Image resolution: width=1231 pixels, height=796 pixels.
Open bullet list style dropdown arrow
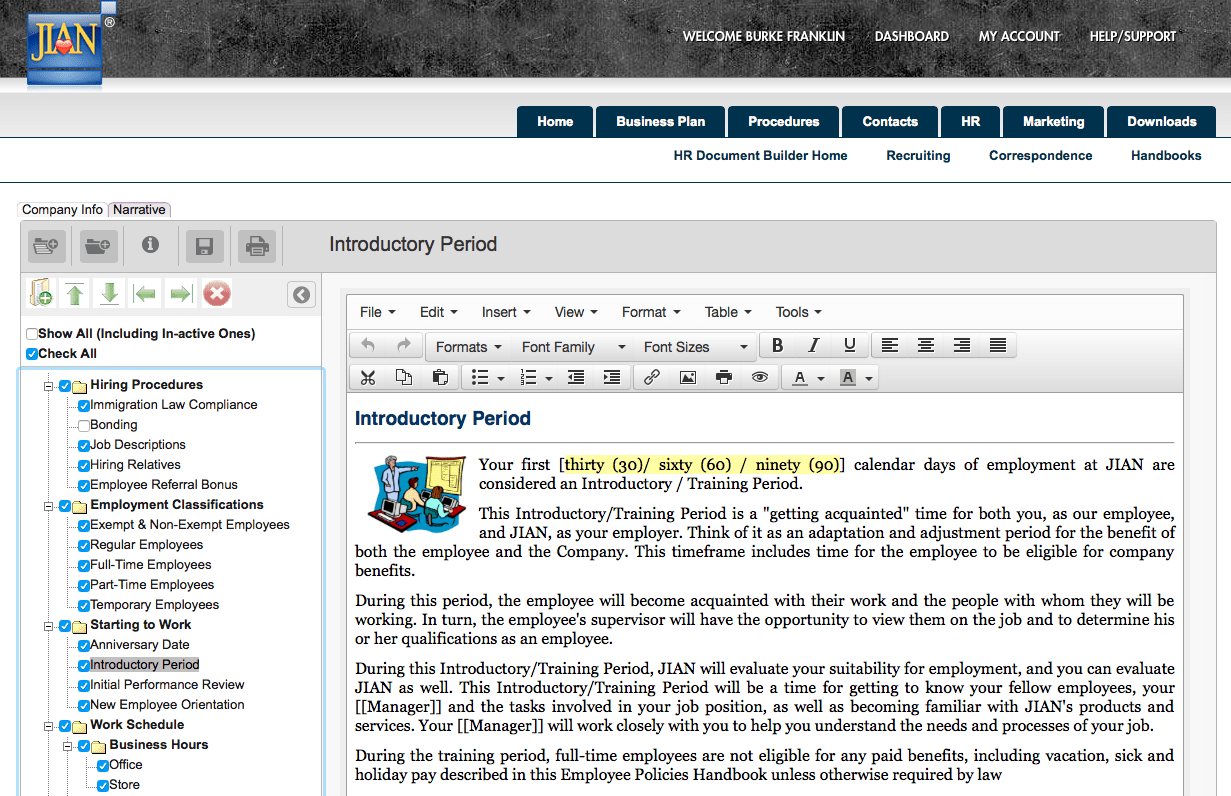(x=500, y=378)
